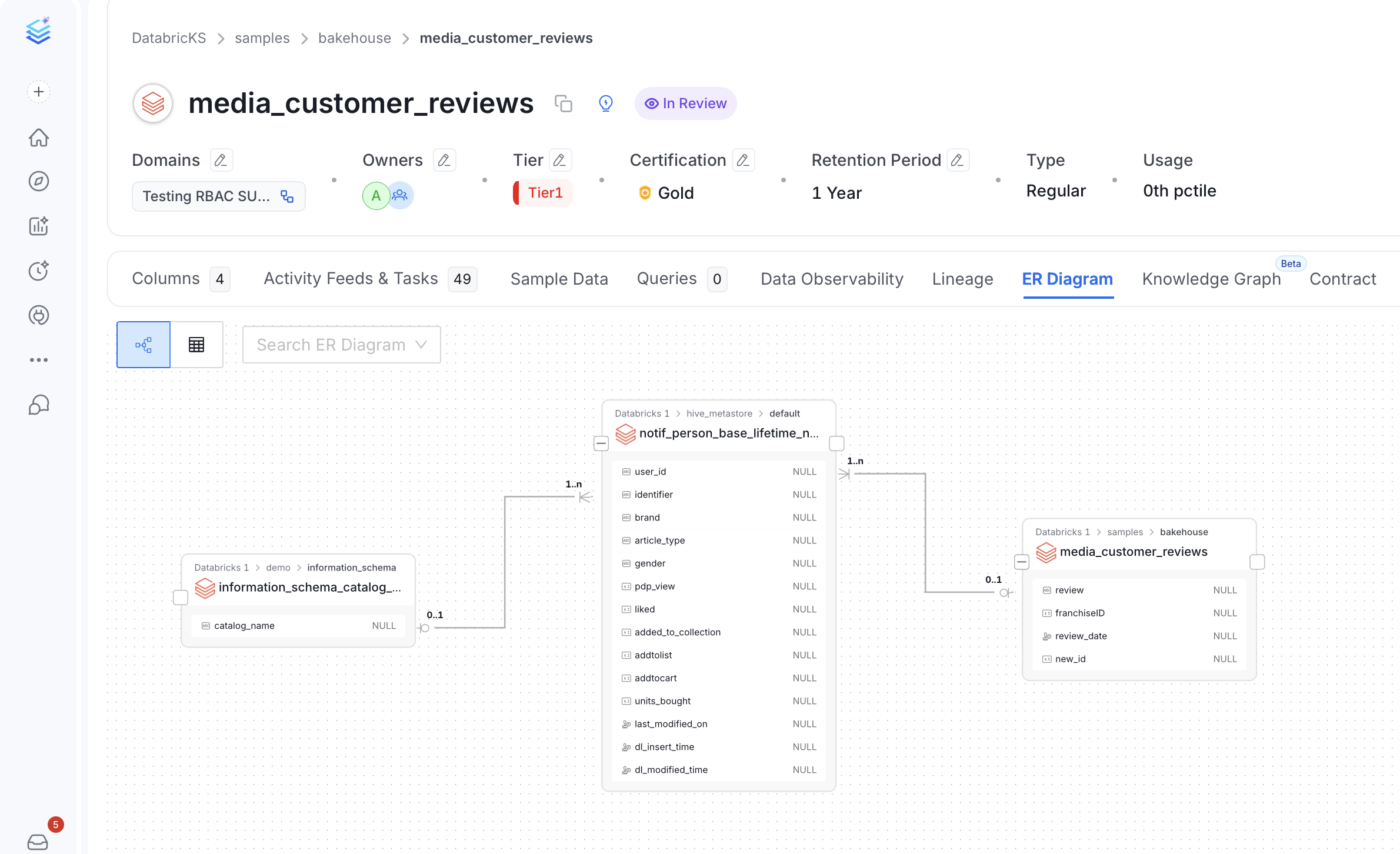Click the Databricks logo beside the page title
Screen dimensions: 1400x854
[153, 104]
